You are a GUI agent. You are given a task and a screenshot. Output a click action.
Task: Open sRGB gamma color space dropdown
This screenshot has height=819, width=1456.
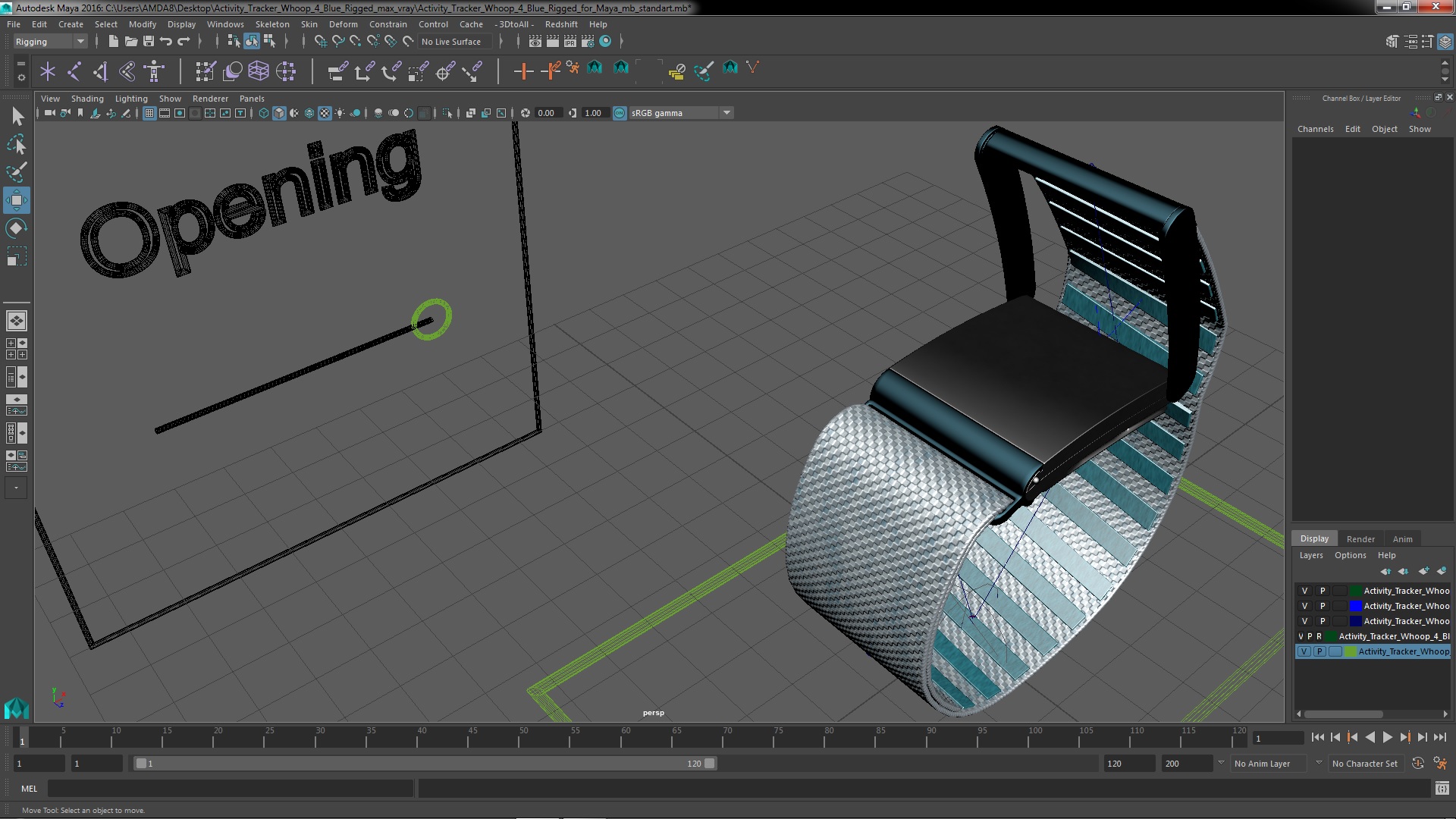pyautogui.click(x=681, y=113)
